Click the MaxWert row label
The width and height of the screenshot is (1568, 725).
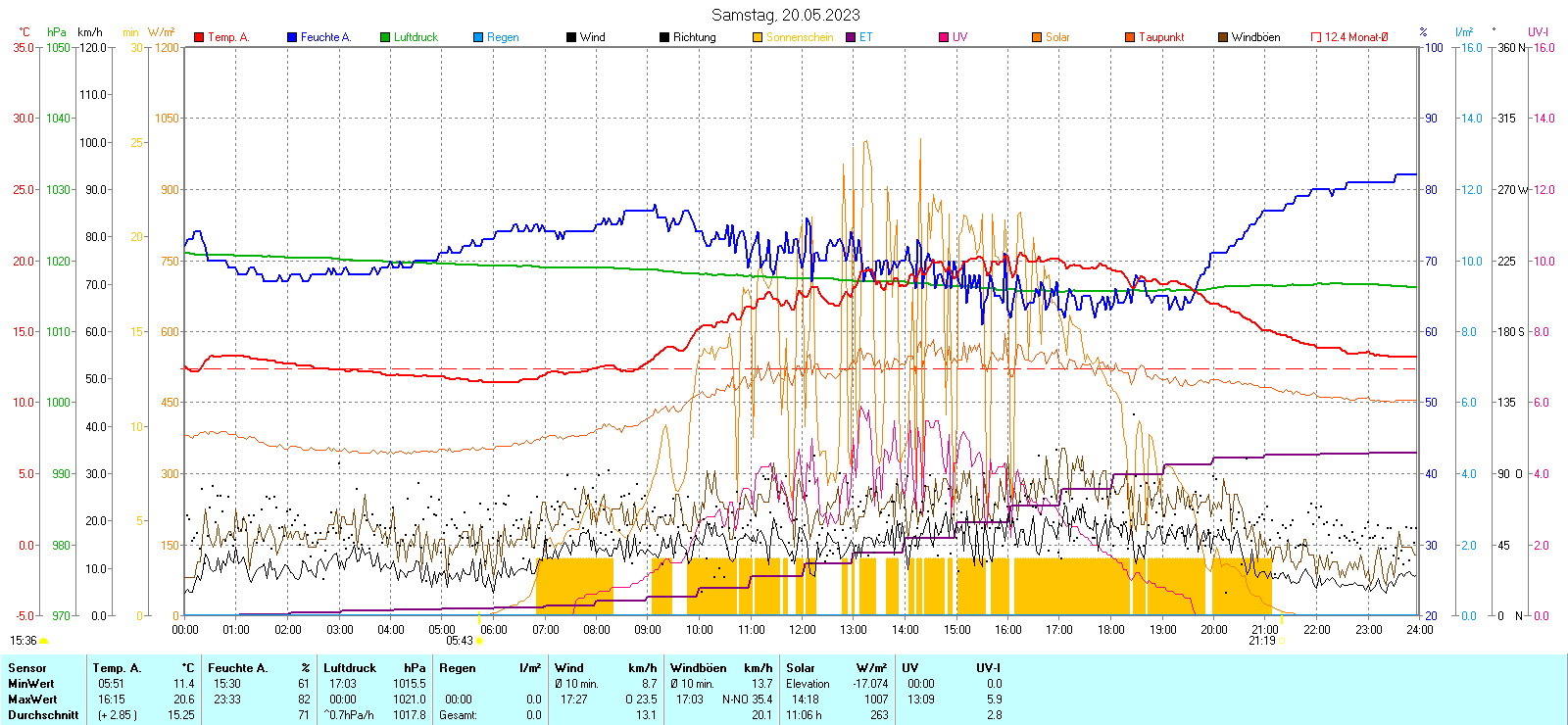[32, 700]
